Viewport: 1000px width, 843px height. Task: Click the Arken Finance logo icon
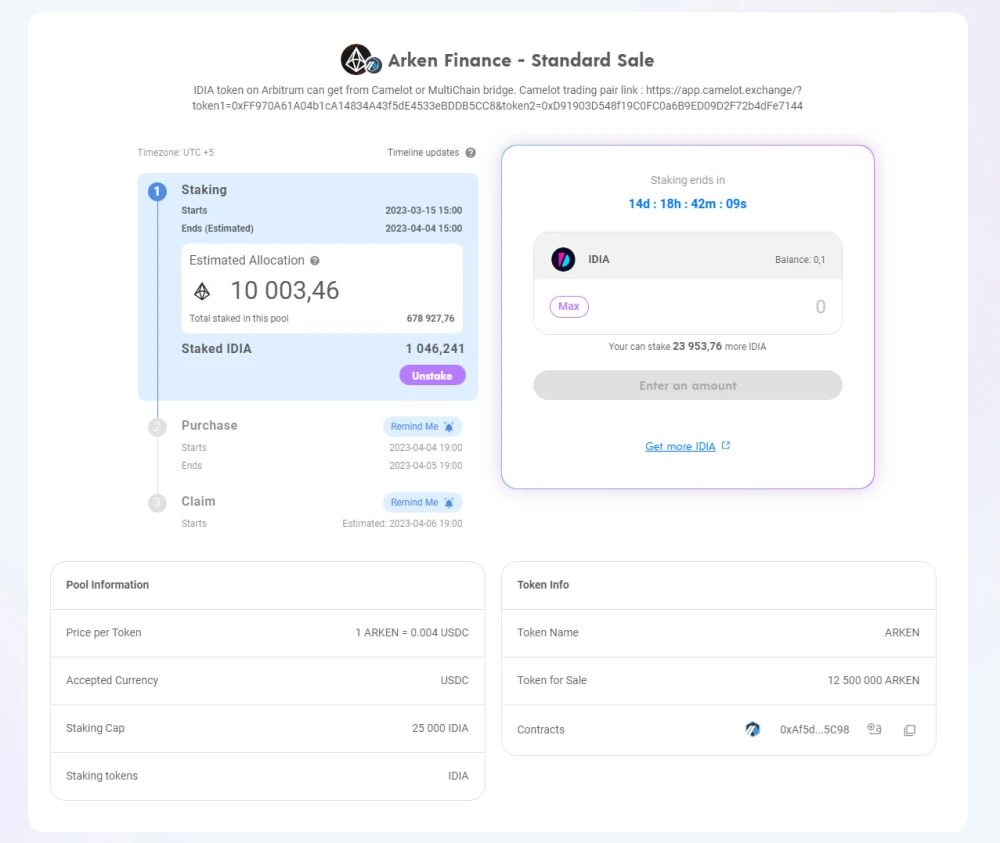360,60
